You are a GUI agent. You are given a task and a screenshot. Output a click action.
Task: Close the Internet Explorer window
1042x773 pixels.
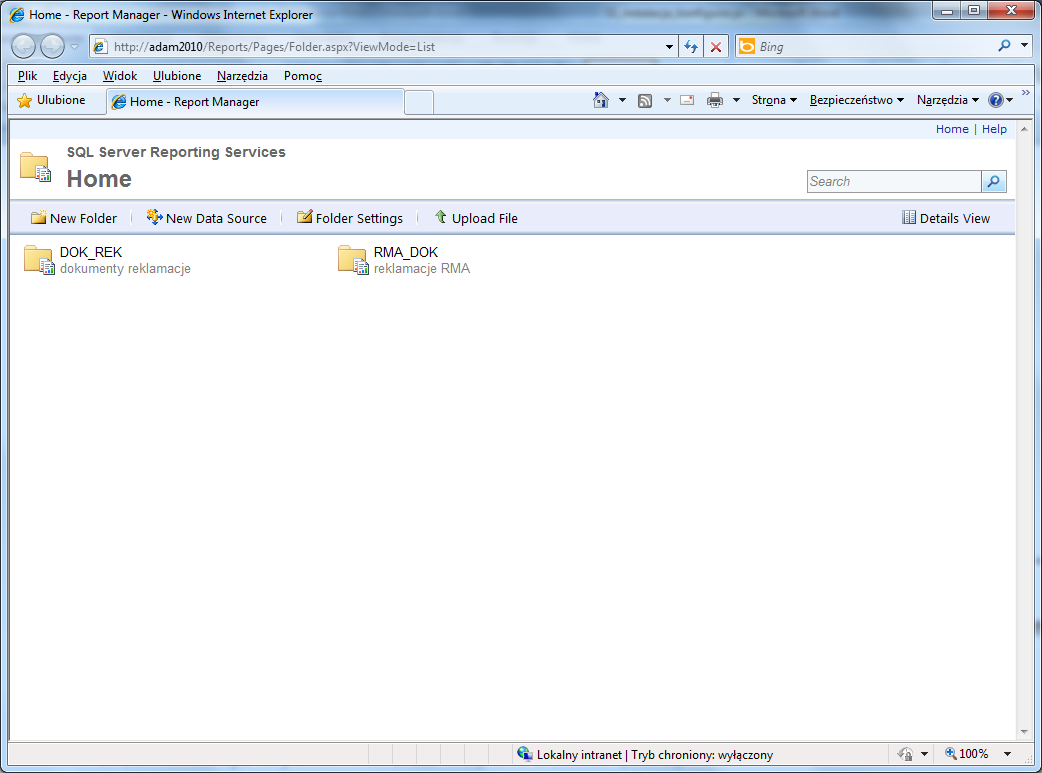(1011, 11)
